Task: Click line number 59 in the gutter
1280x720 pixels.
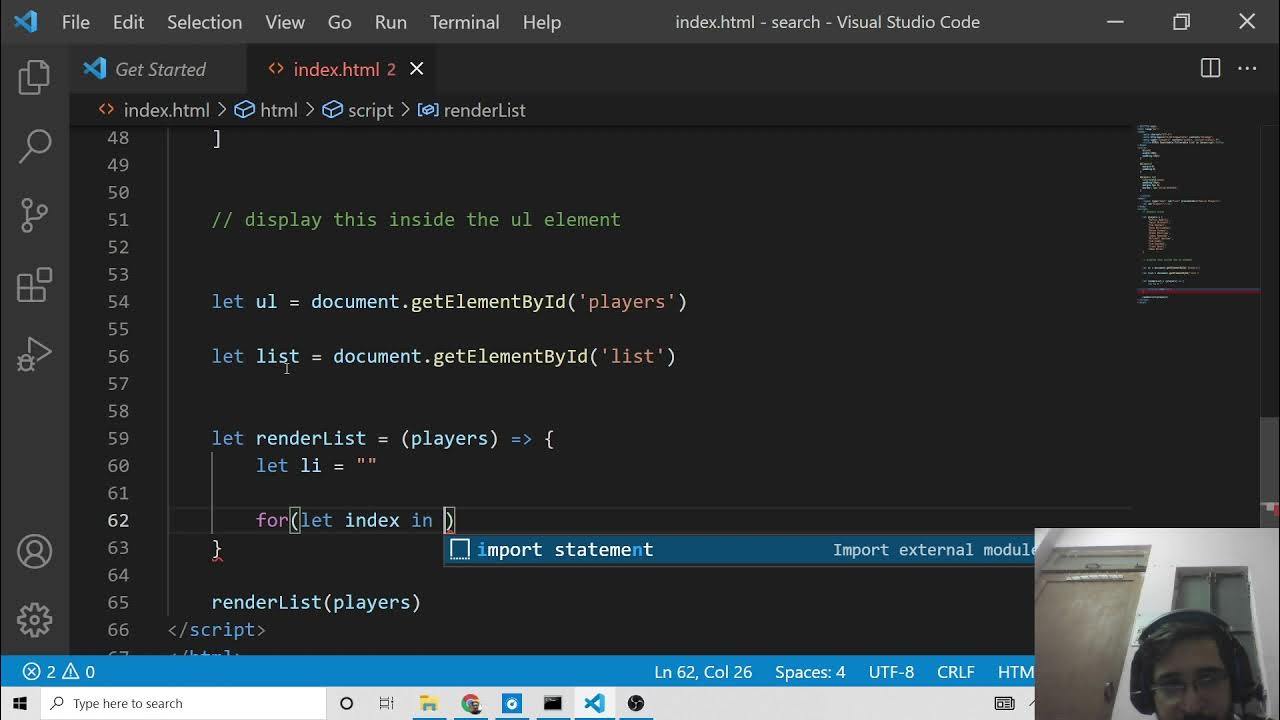Action: 118,438
